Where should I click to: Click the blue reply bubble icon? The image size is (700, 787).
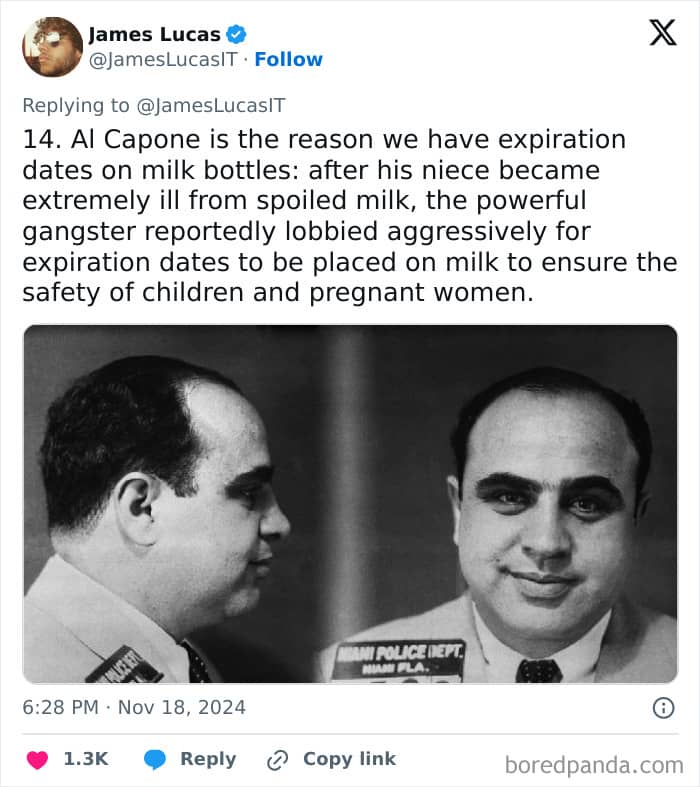click(154, 760)
